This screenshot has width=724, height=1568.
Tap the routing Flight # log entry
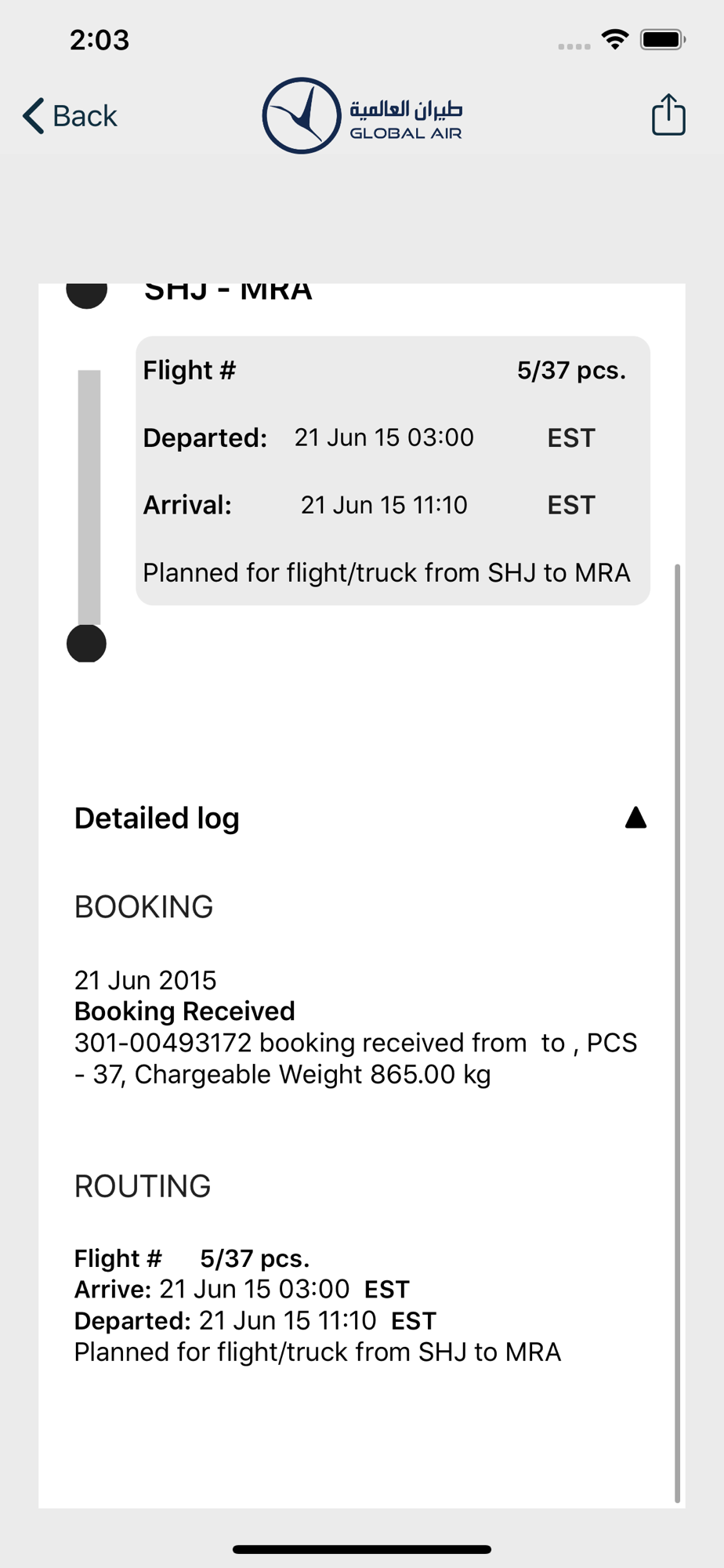point(317,1305)
